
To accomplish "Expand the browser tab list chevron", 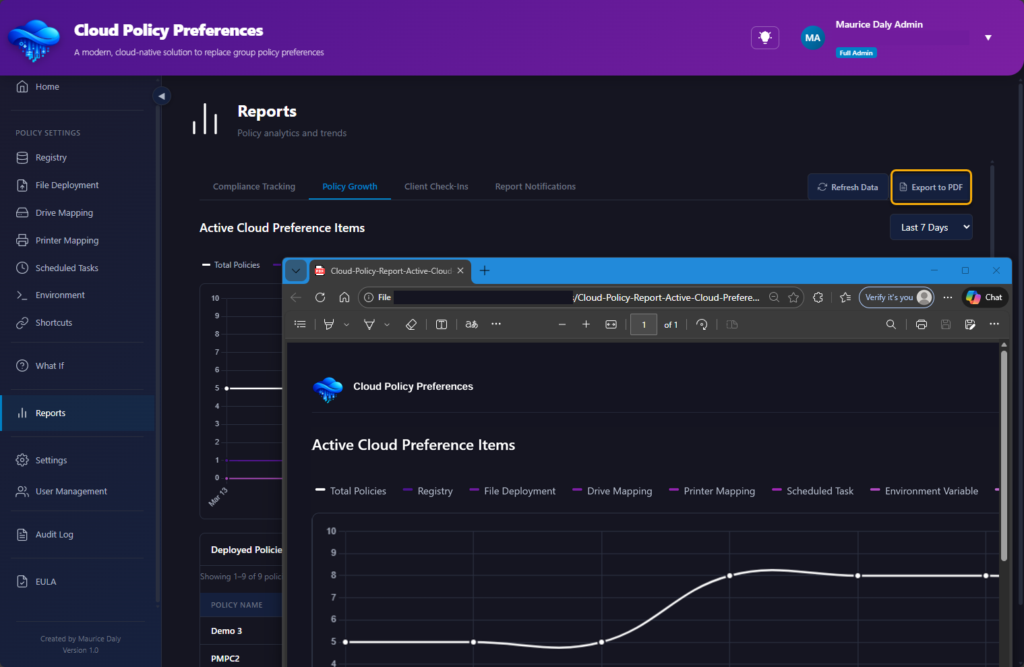I will 295,270.
